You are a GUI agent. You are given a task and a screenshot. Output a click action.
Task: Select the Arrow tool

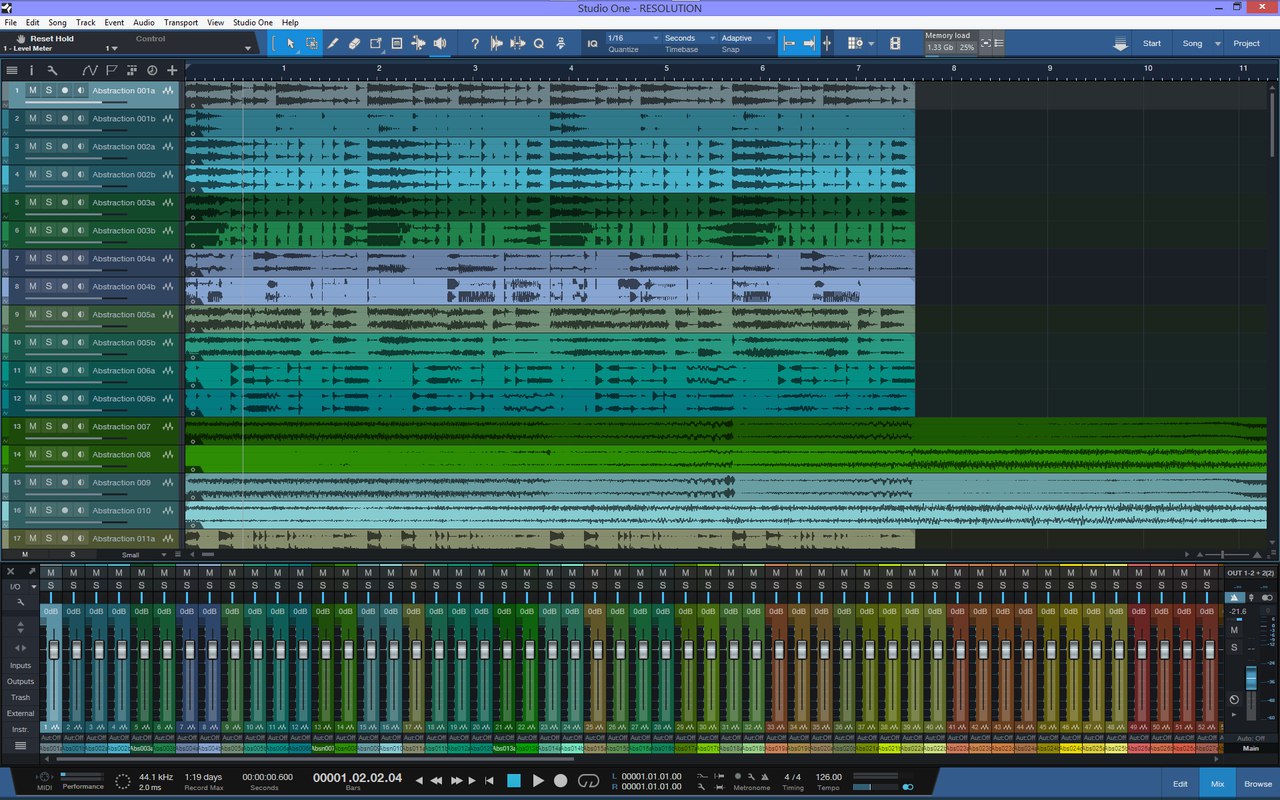291,43
